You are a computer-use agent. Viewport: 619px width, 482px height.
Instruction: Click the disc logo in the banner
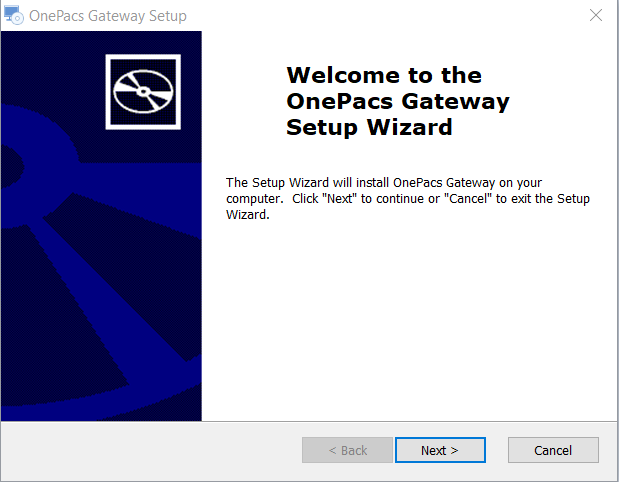pyautogui.click(x=143, y=92)
